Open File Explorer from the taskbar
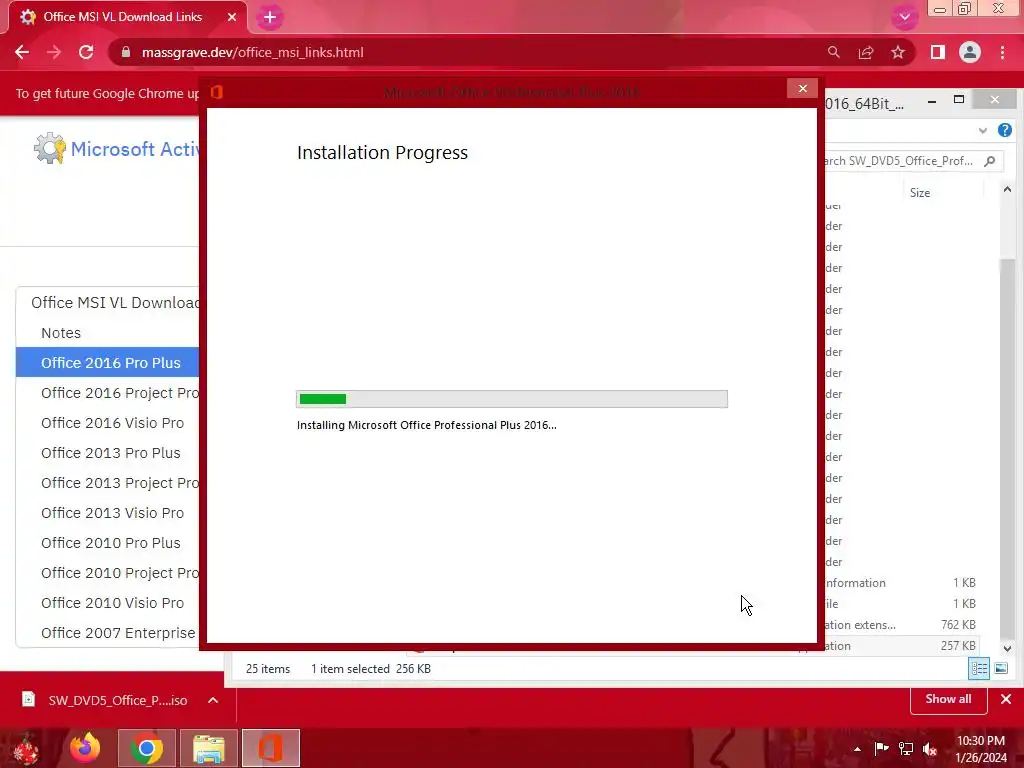 click(208, 748)
